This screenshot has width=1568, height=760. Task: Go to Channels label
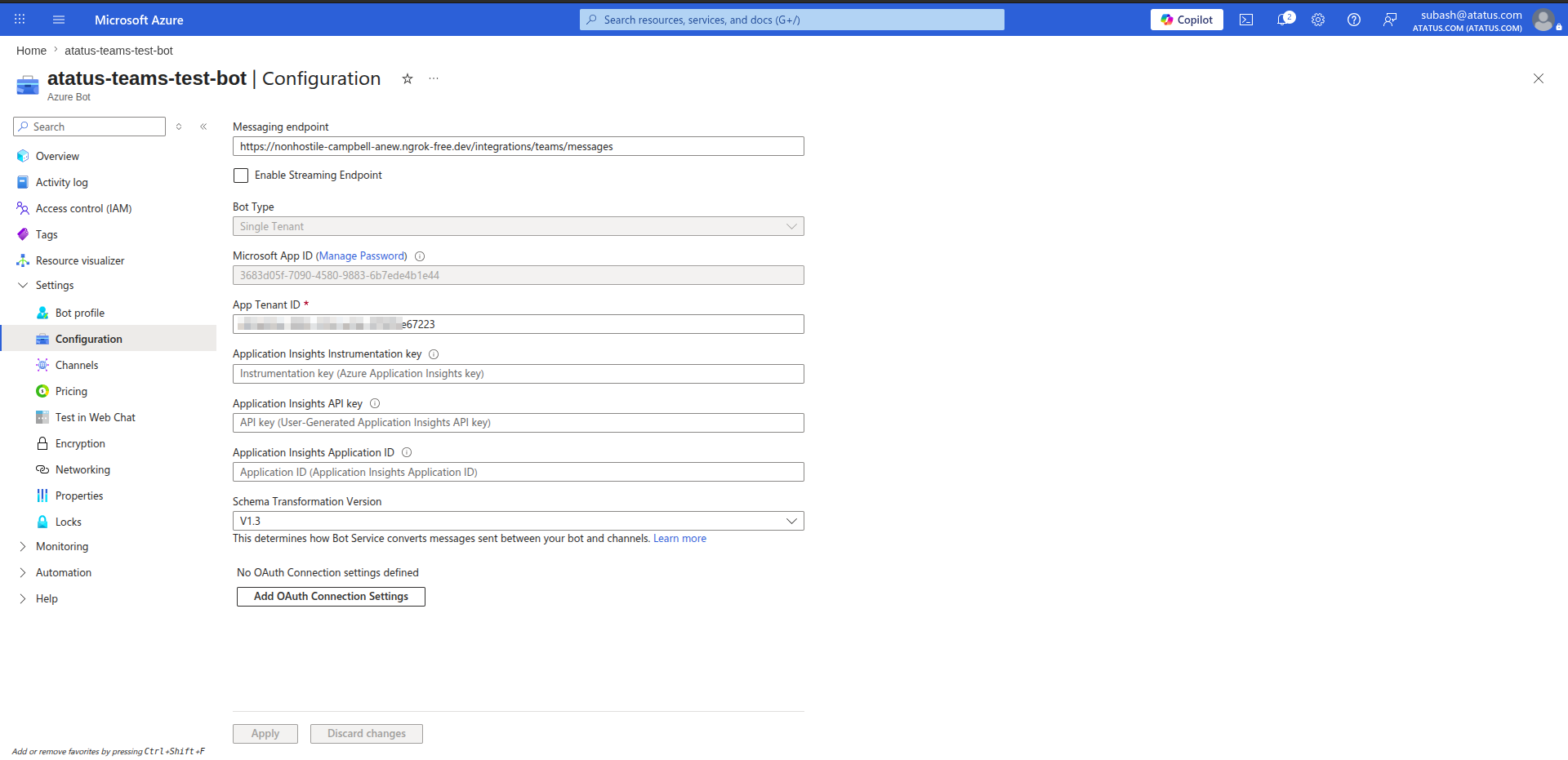pyautogui.click(x=77, y=365)
